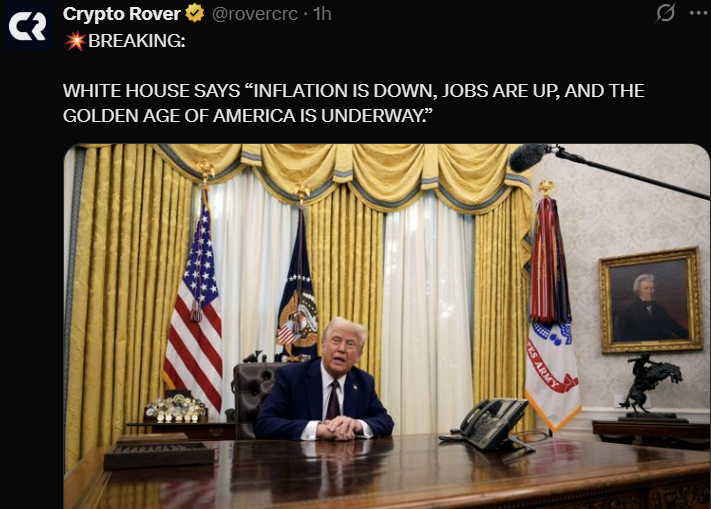Click the 1h post timestamp
The width and height of the screenshot is (711, 509).
[x=322, y=14]
